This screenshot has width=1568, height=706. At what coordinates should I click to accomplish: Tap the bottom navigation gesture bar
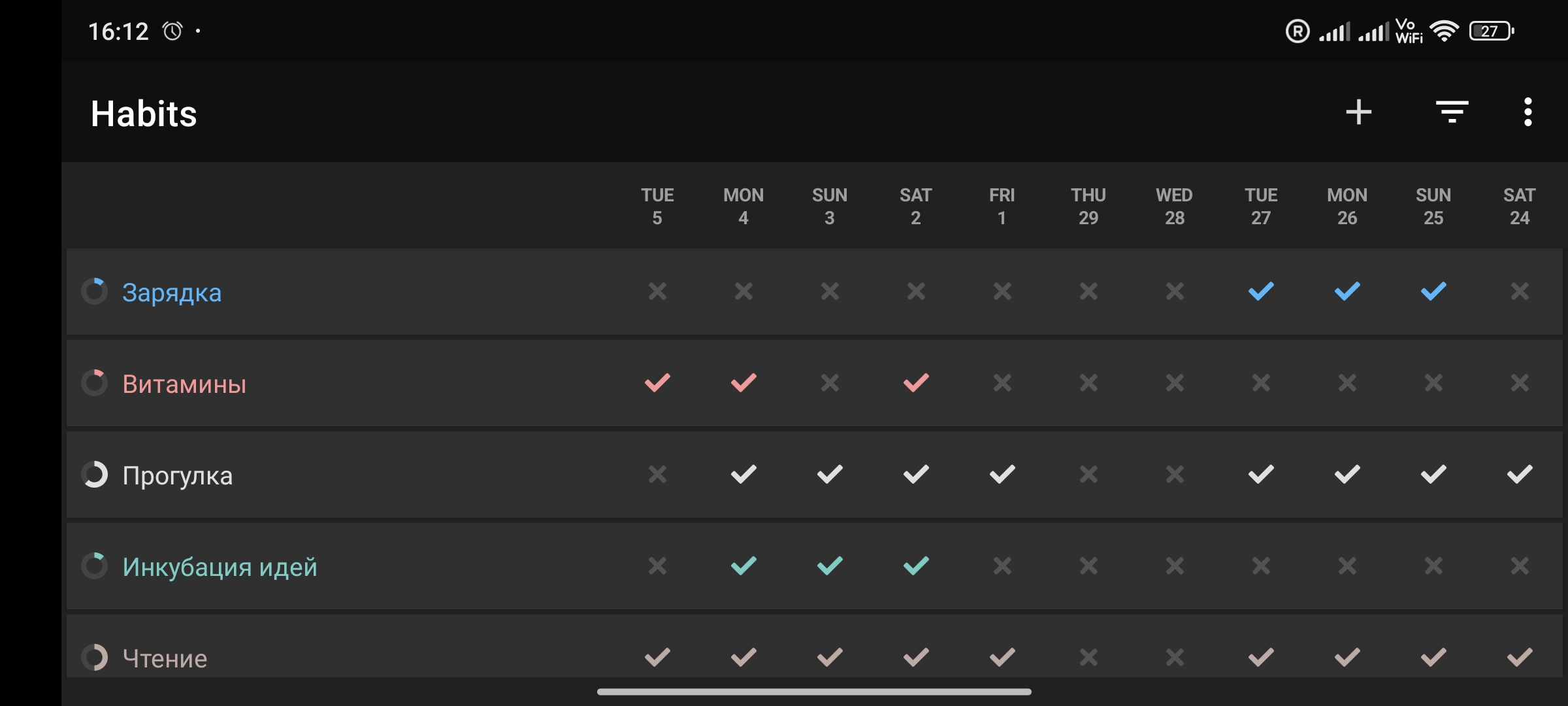click(x=814, y=692)
